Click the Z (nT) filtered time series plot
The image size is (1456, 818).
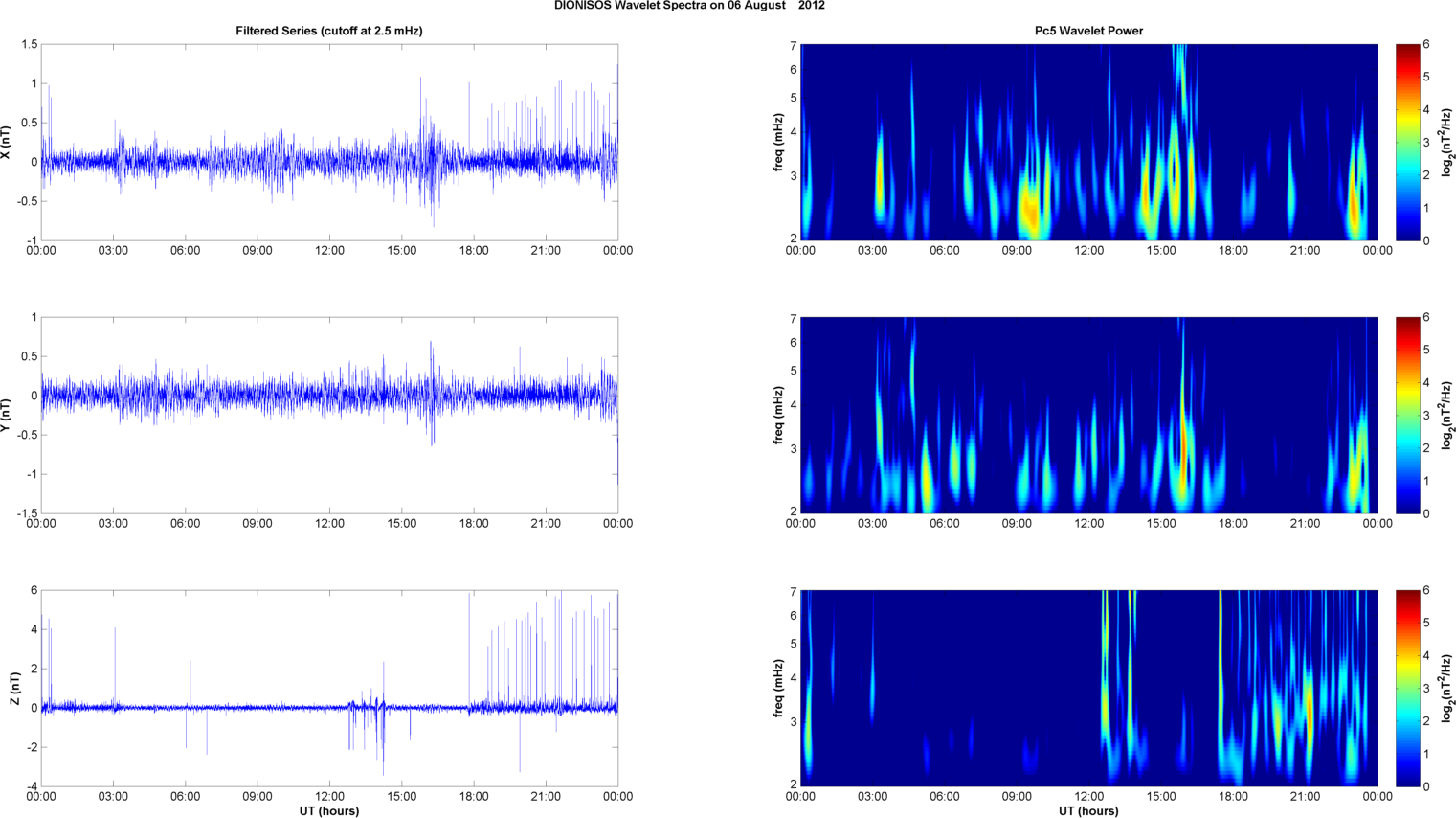(329, 688)
